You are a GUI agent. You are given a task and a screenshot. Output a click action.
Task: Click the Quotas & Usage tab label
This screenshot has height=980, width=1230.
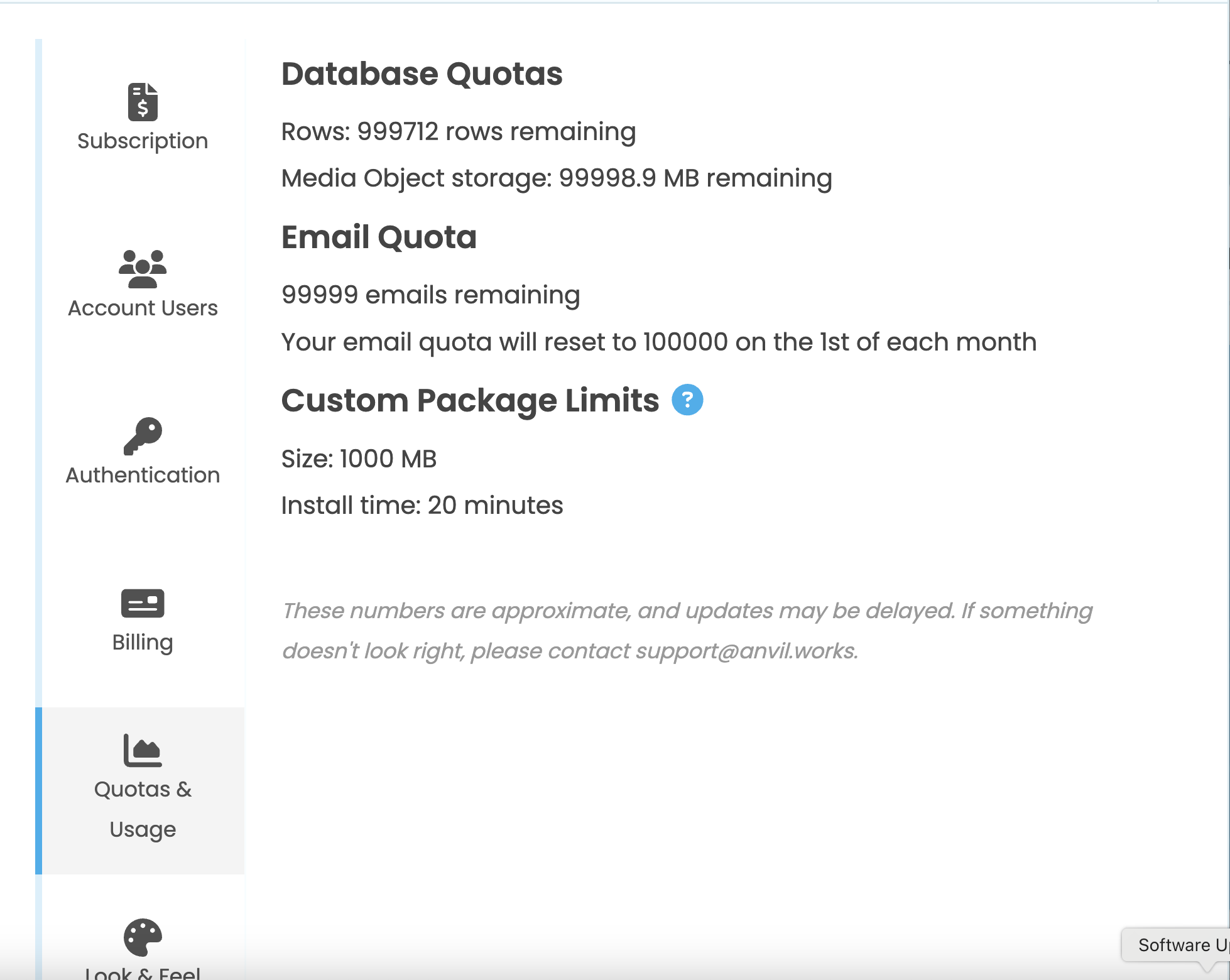pos(143,809)
